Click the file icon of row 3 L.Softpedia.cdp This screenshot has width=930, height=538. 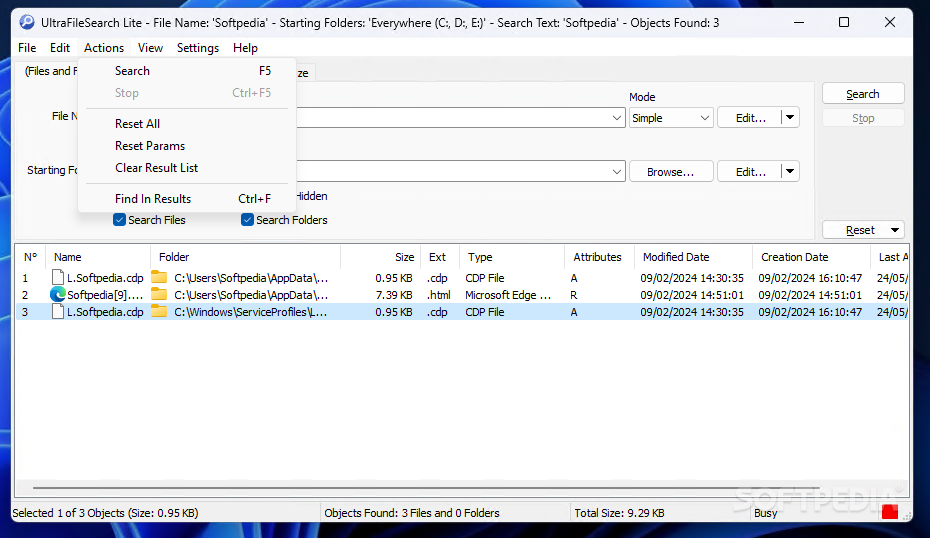[58, 311]
